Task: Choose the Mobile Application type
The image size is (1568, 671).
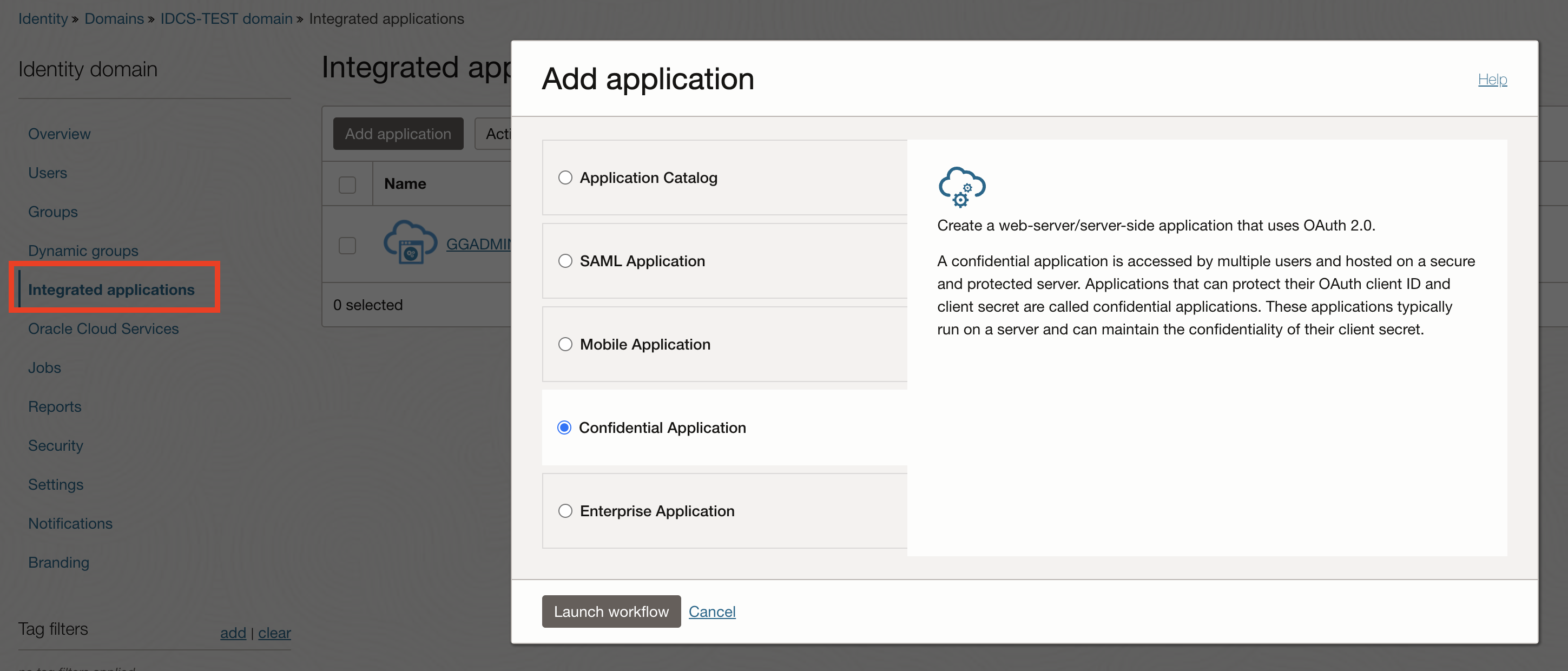Action: (565, 344)
